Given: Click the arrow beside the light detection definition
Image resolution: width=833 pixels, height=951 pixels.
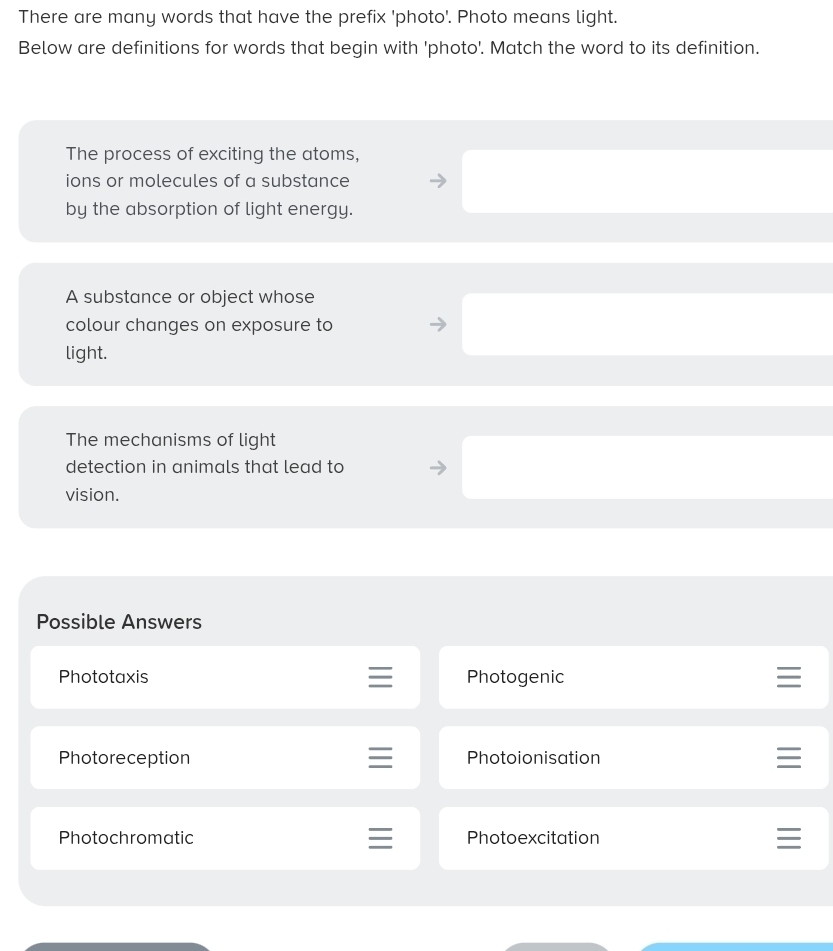Looking at the screenshot, I should pos(437,467).
